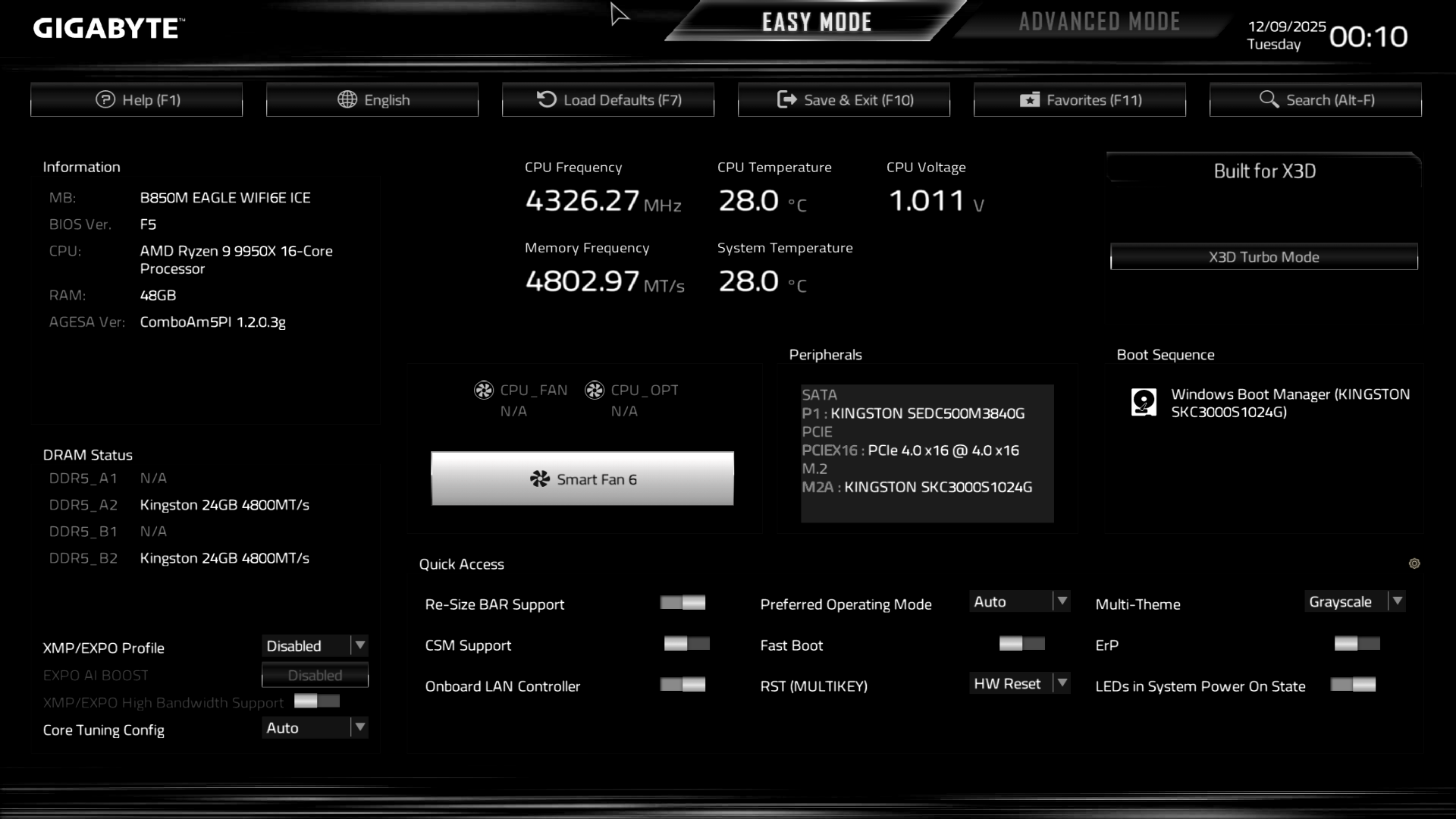This screenshot has width=1456, height=819.
Task: Click the globe language icon
Action: [x=347, y=99]
